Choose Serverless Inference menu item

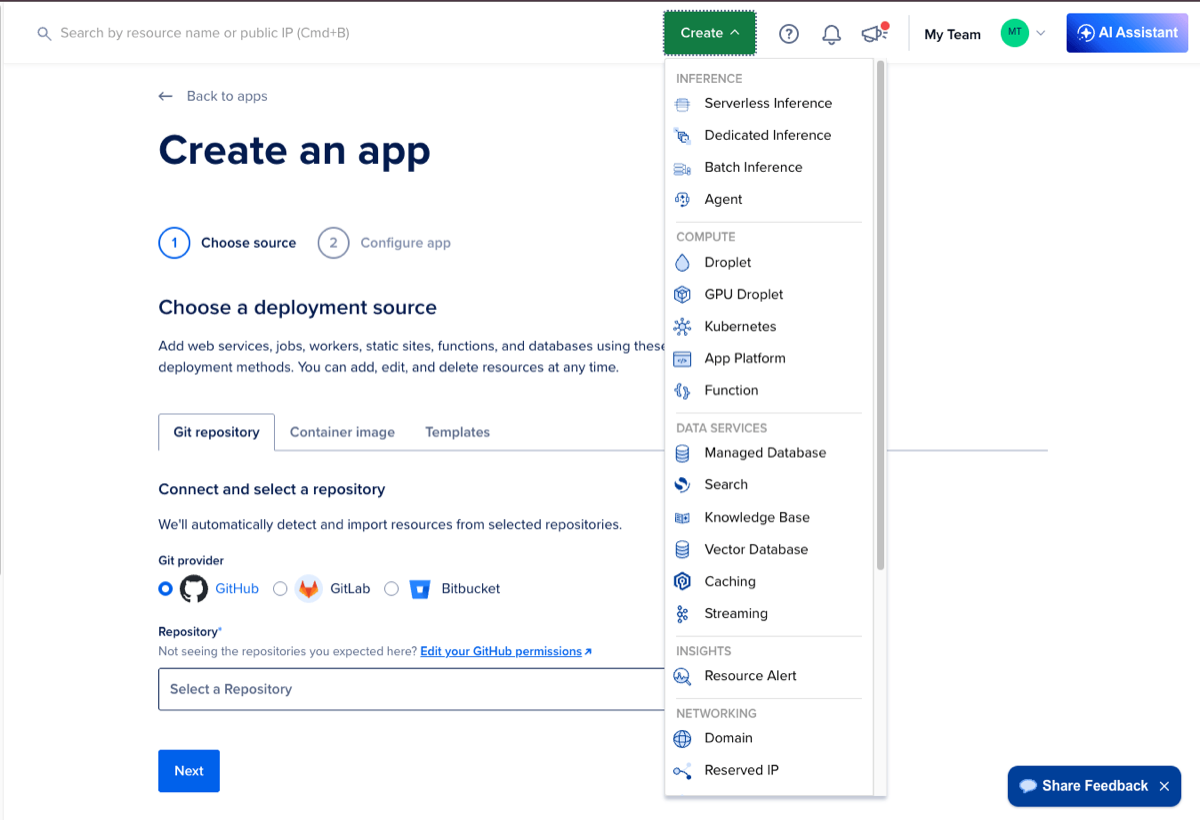[768, 104]
